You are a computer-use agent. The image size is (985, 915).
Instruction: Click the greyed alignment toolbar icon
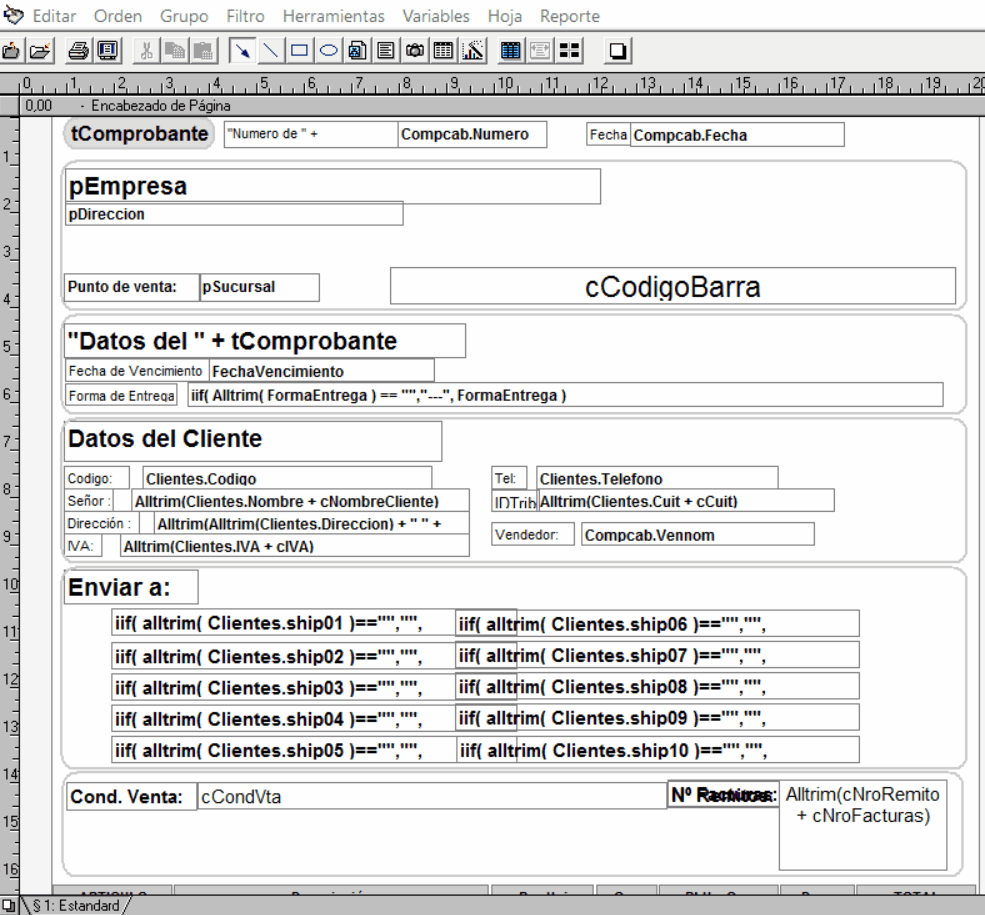(540, 51)
